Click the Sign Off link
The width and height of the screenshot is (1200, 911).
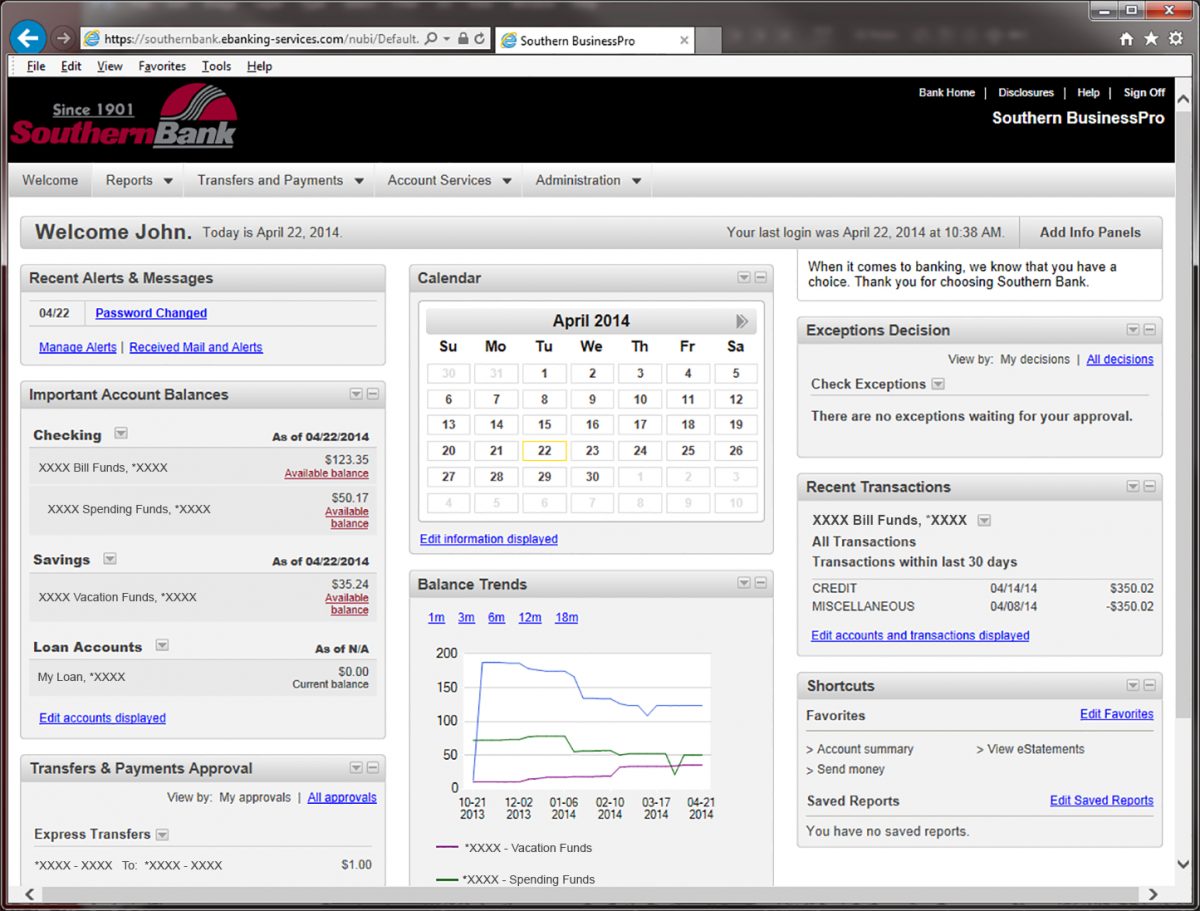coord(1144,93)
